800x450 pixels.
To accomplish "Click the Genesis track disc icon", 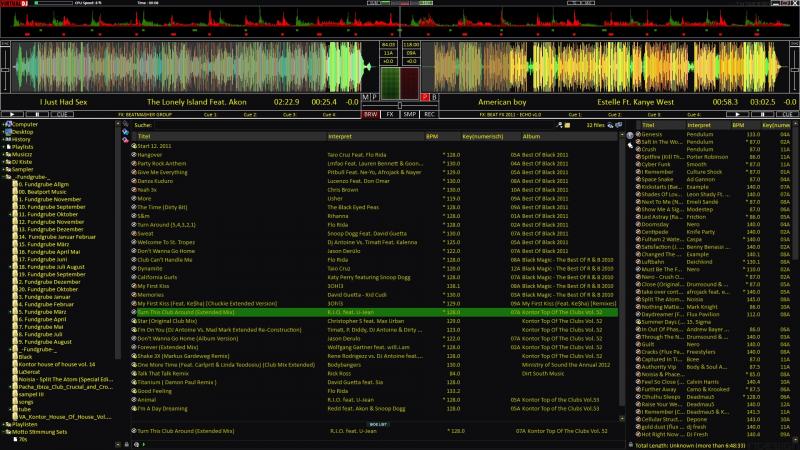I will [638, 134].
